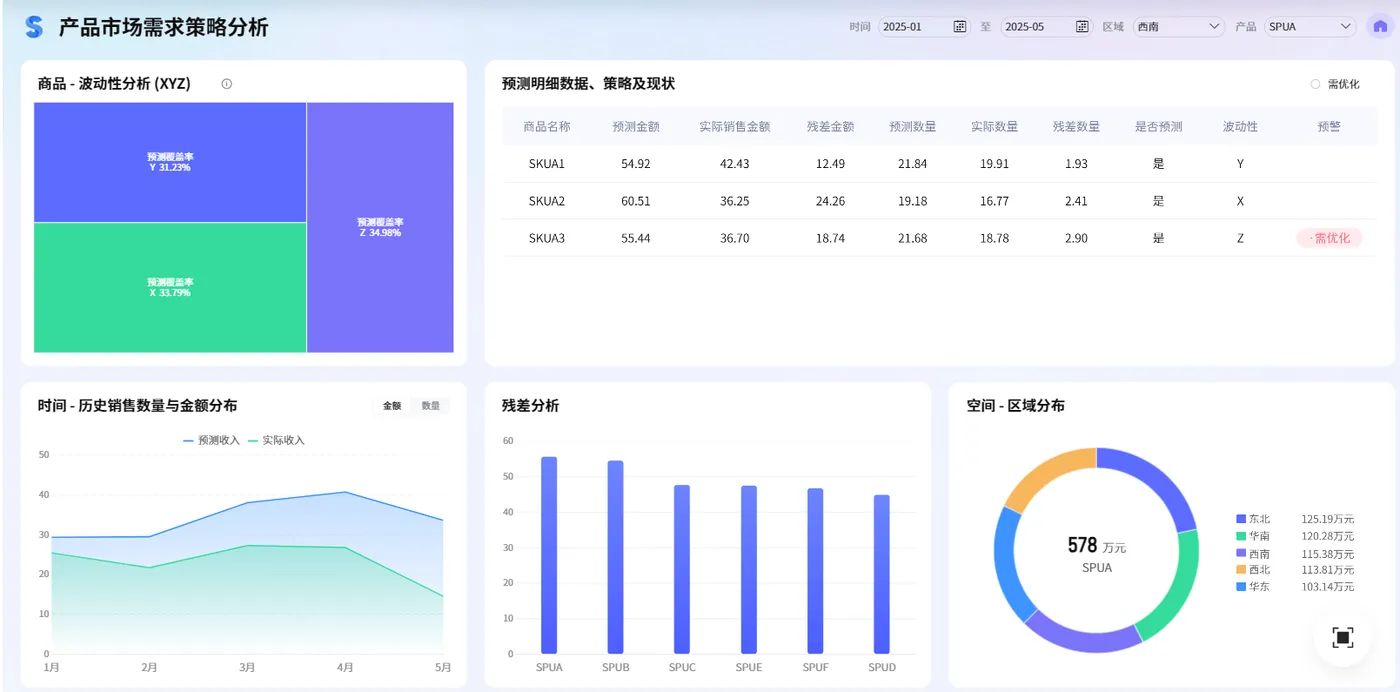This screenshot has width=1400, height=692.
Task: Click the end date field 2025-05
Action: 1047,27
